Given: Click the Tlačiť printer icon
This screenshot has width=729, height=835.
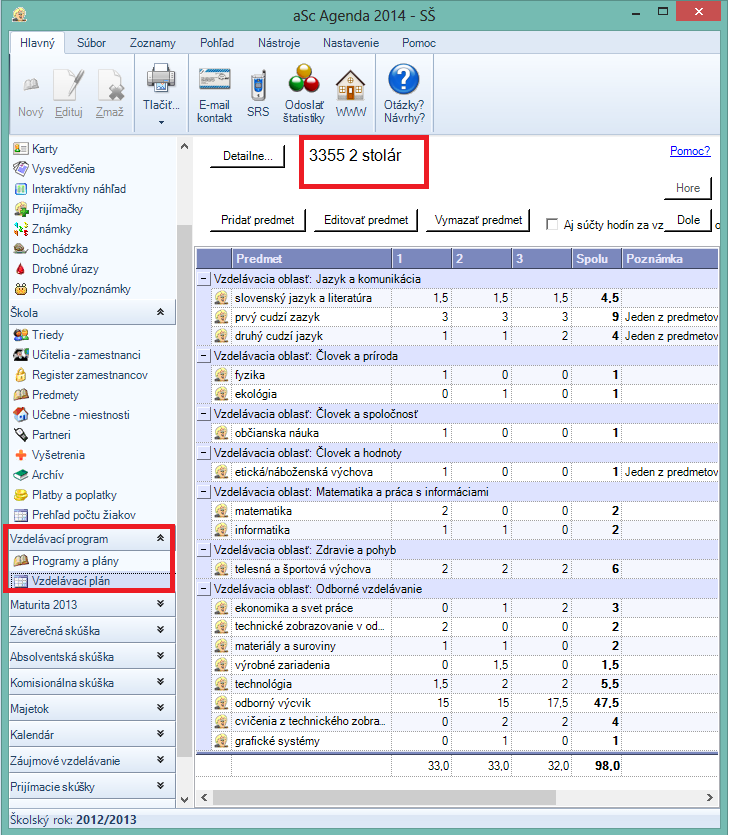Looking at the screenshot, I should (161, 78).
